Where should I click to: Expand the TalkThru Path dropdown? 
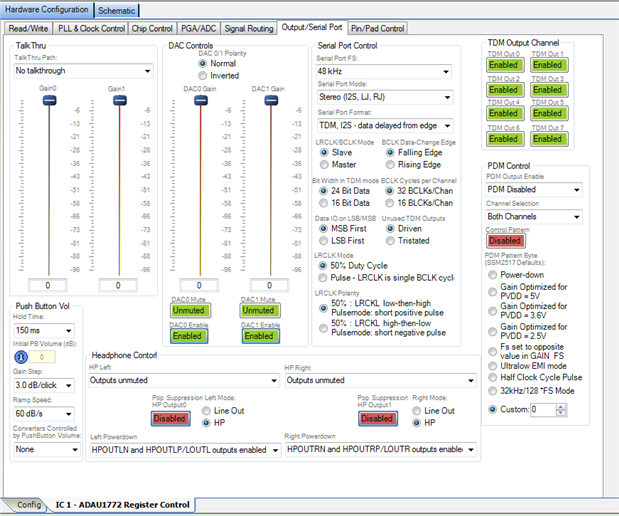[84, 71]
